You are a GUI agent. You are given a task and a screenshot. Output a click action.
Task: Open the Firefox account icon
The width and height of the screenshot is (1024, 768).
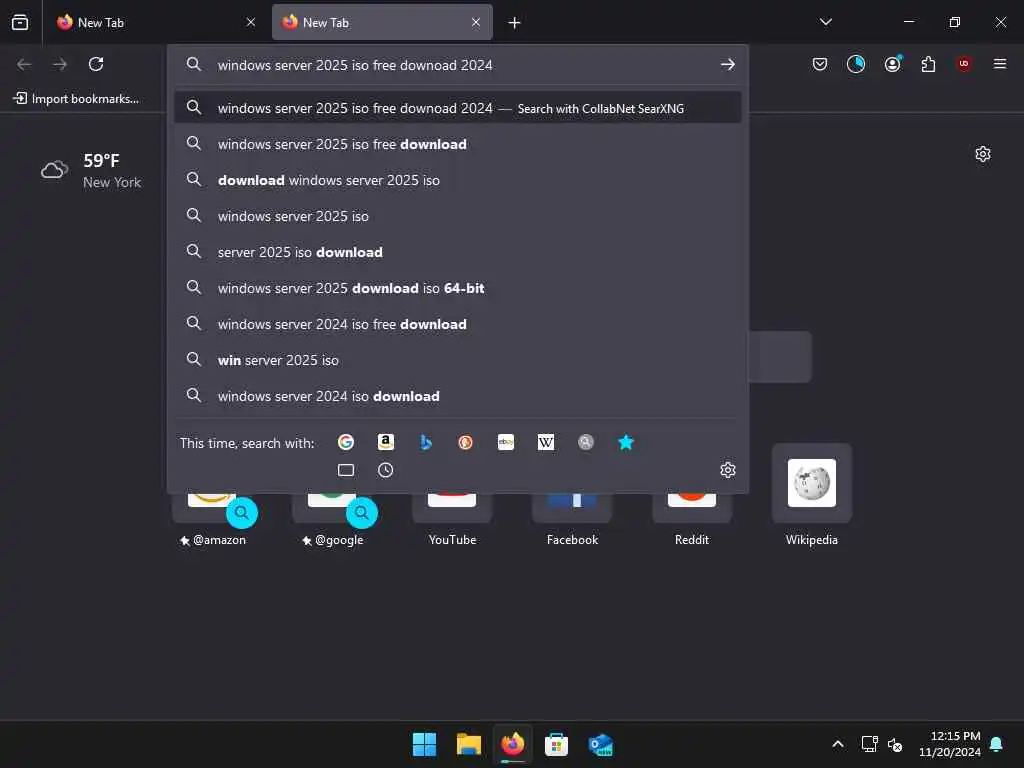tap(892, 64)
